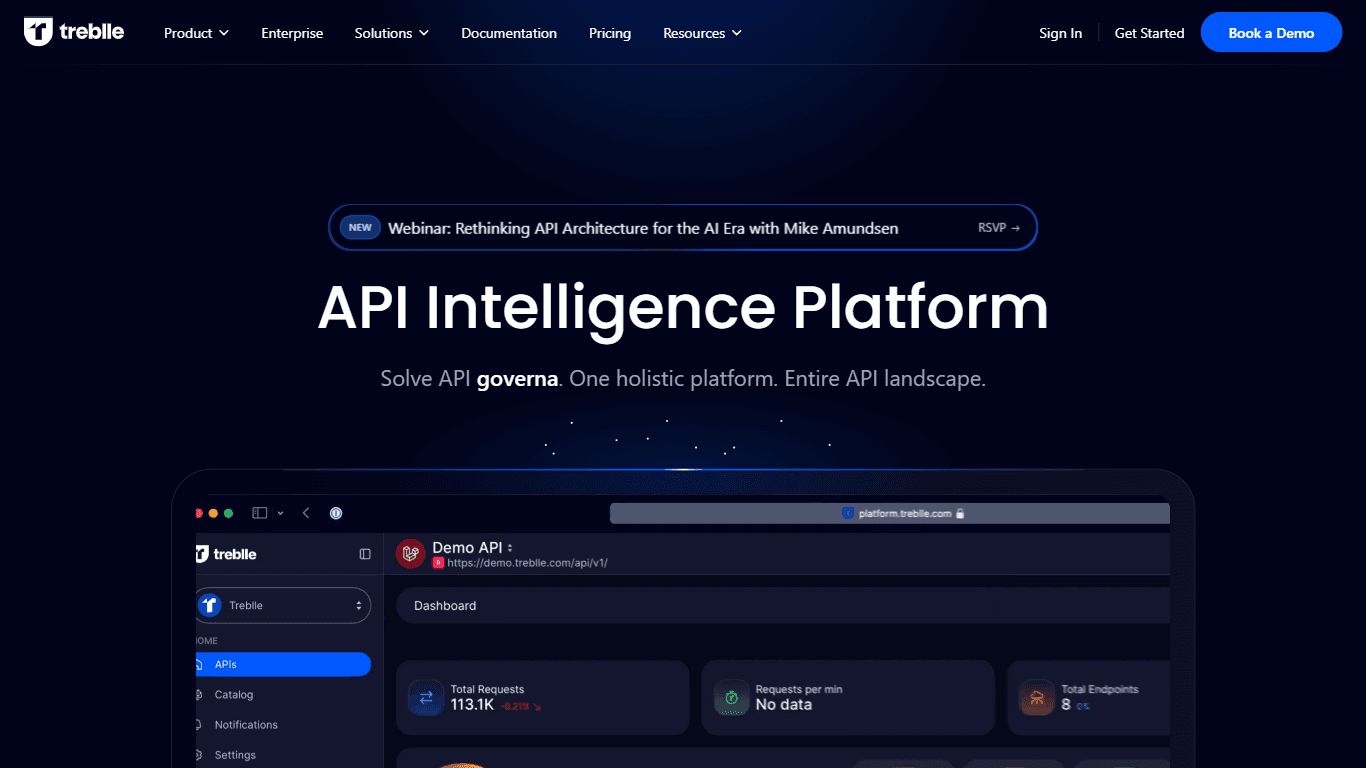Click the No data value
1366x768 pixels.
coord(784,705)
